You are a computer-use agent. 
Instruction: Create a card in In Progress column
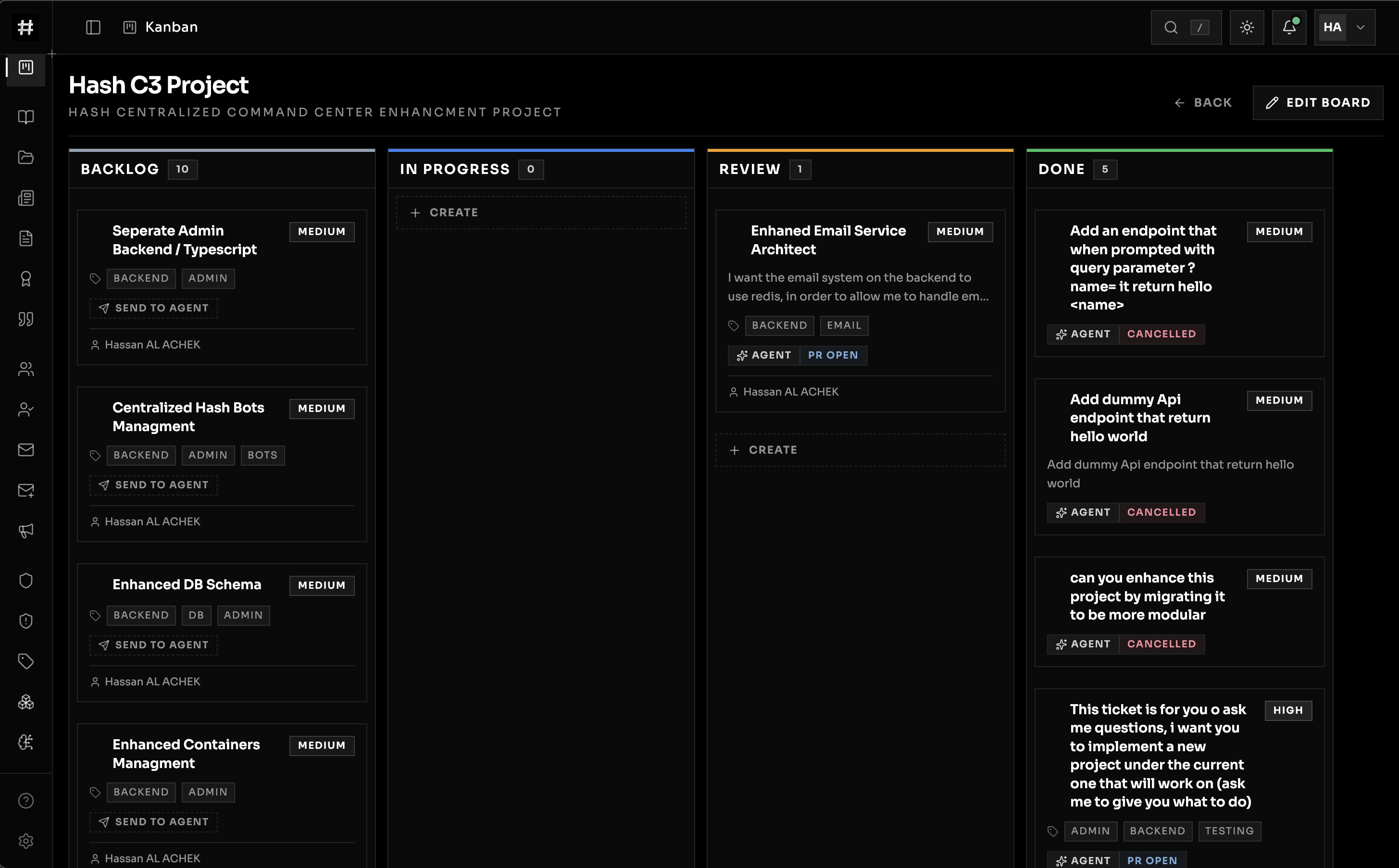(x=541, y=212)
